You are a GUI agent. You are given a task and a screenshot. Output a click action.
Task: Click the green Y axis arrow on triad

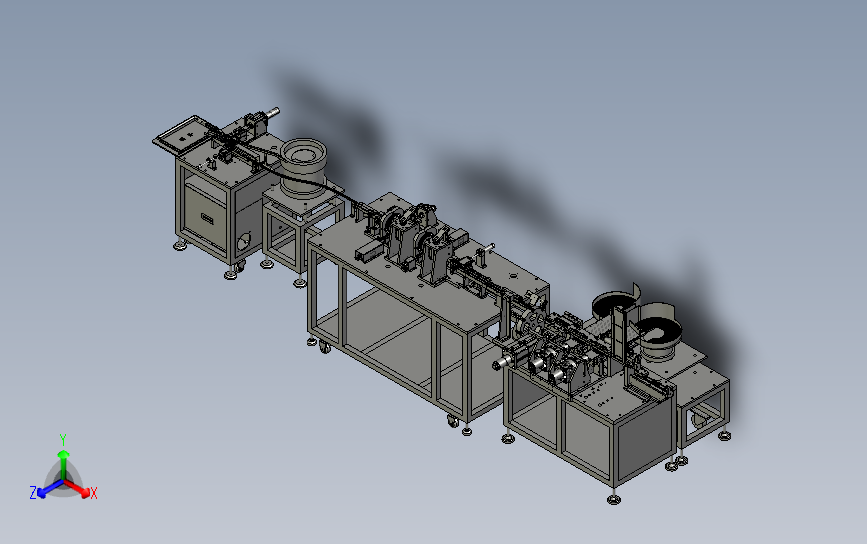(x=63, y=463)
